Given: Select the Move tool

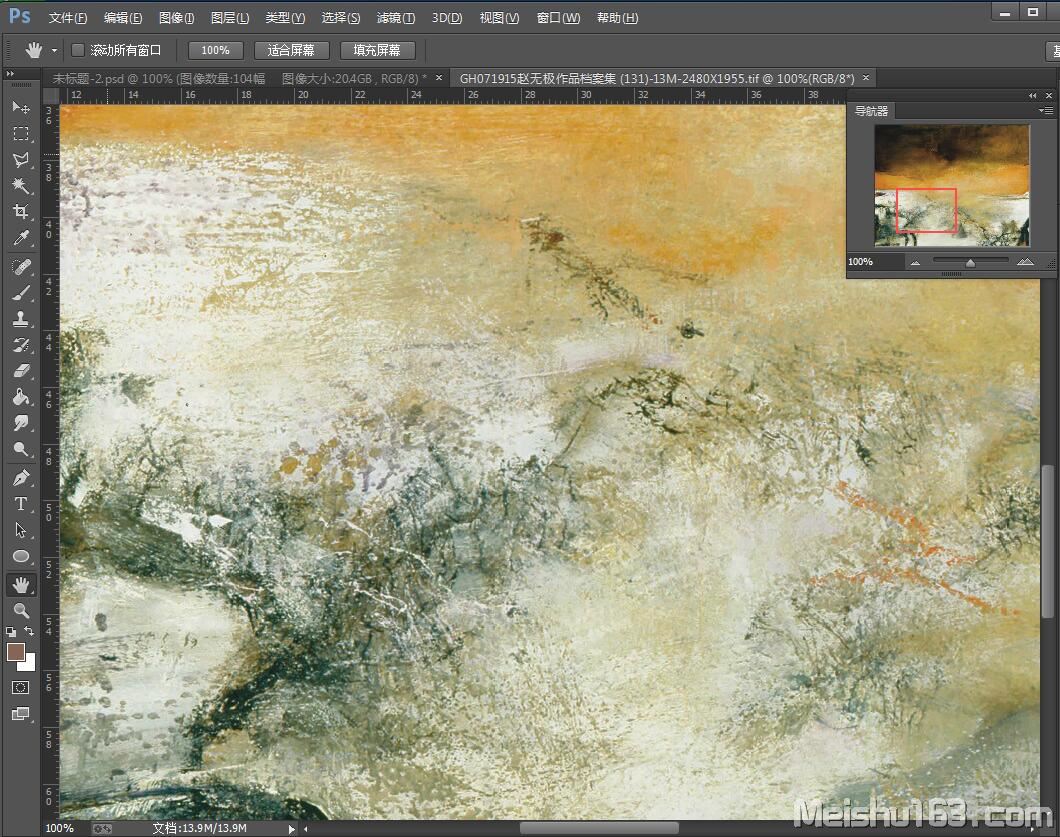Looking at the screenshot, I should (21, 107).
